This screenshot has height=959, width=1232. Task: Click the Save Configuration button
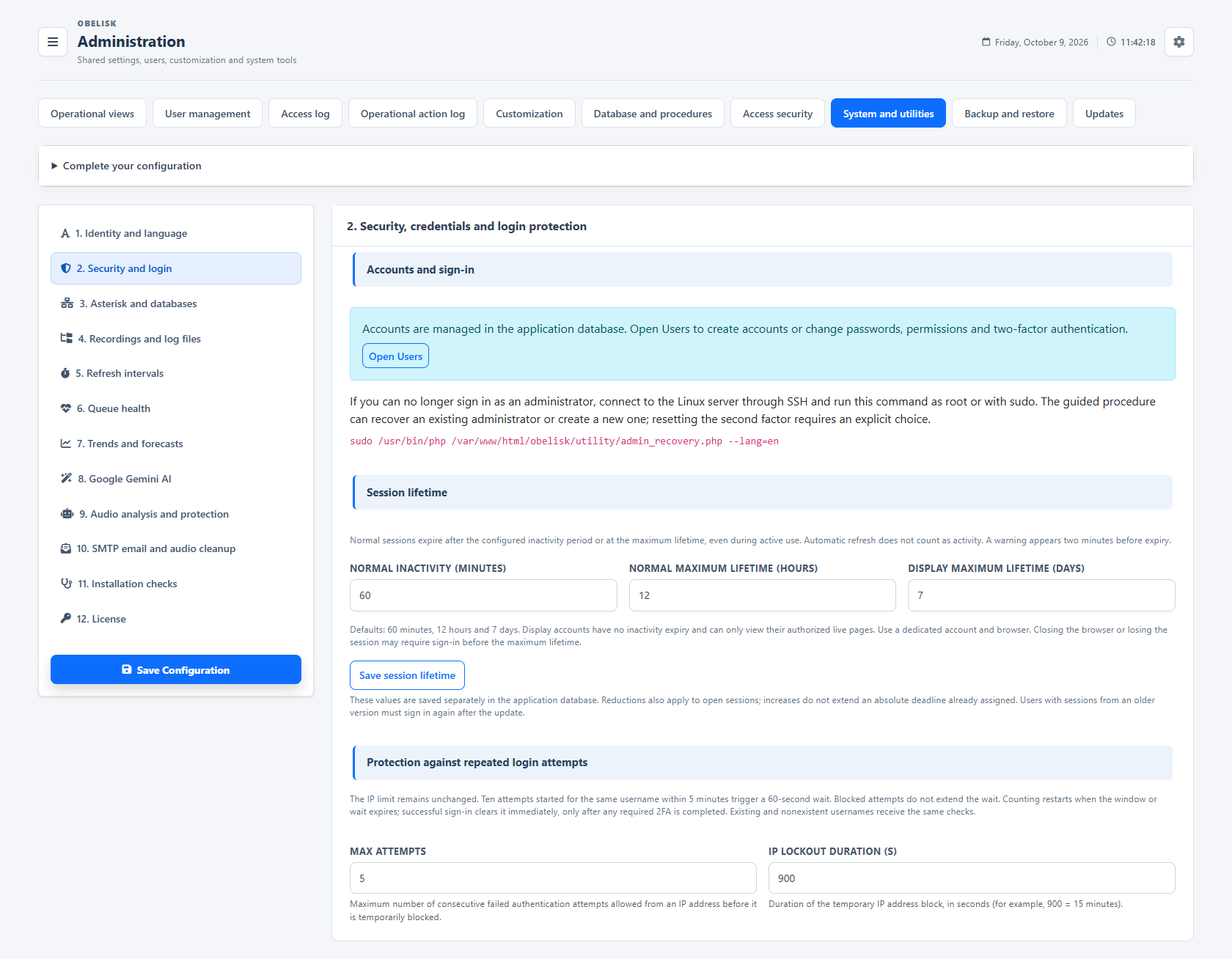176,669
